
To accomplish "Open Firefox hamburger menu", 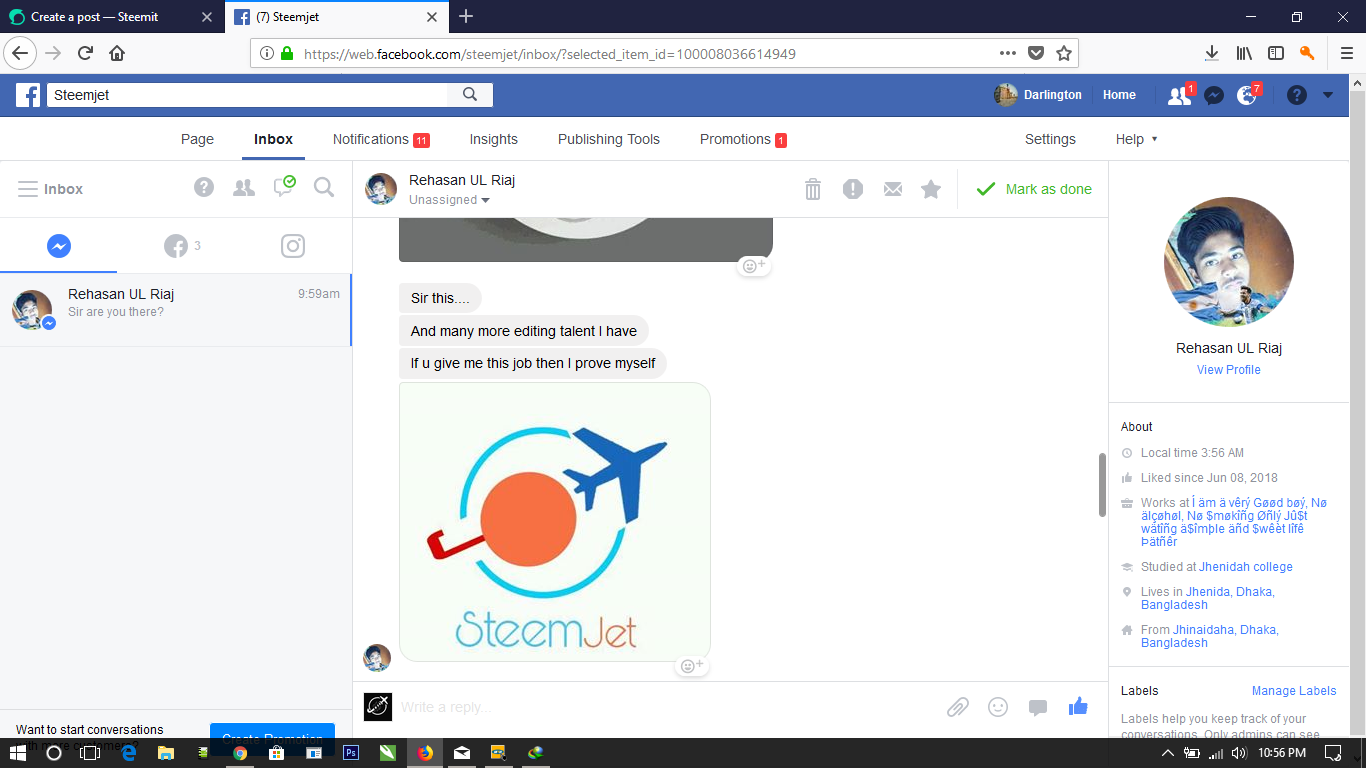I will [x=1346, y=53].
